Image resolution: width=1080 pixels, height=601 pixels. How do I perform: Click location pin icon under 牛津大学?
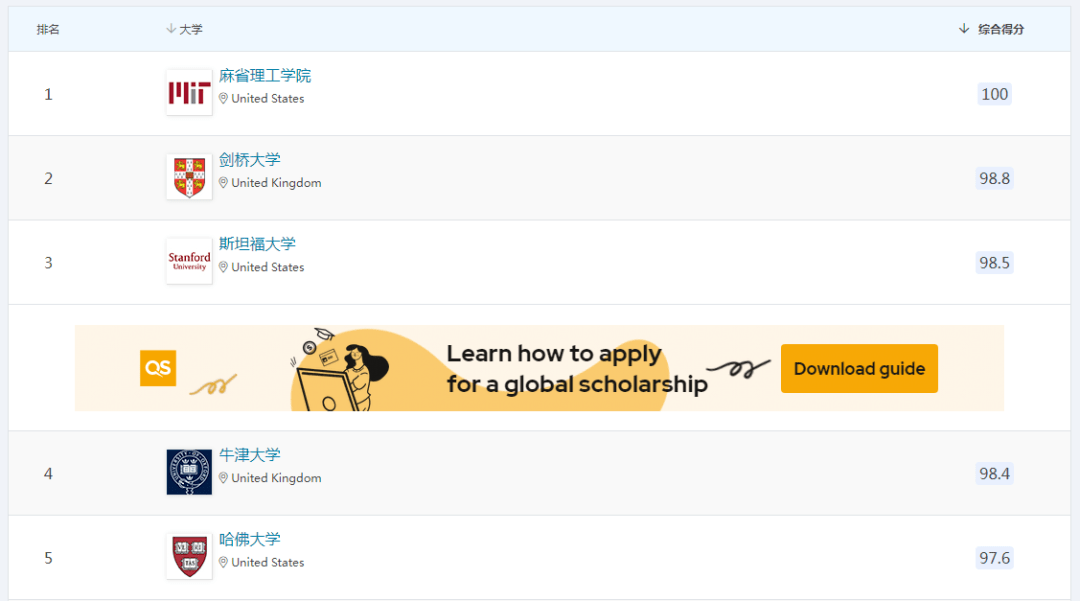[x=224, y=478]
